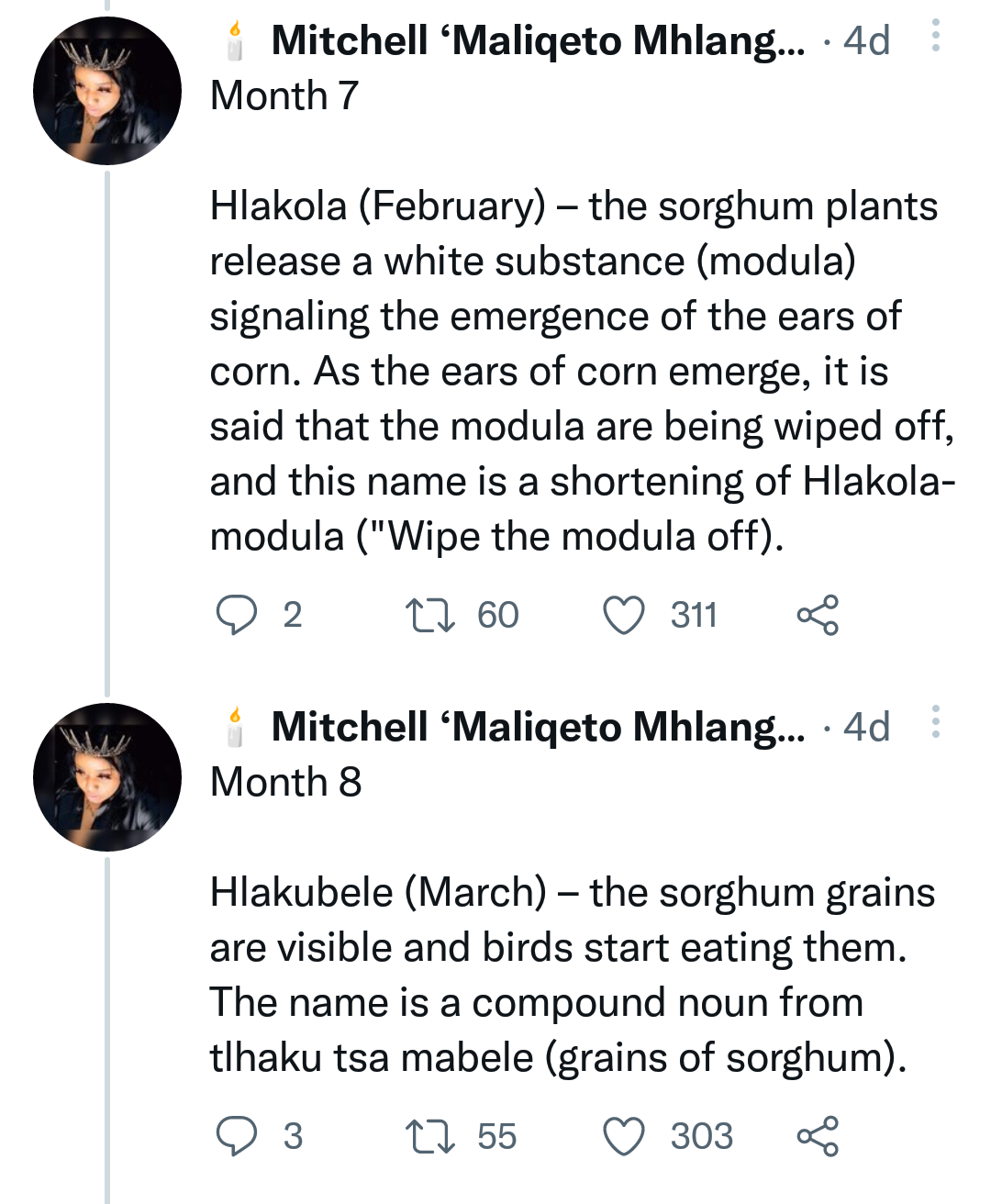Open profile picture on Month 7 tweet
The image size is (991, 1204).
[x=107, y=91]
